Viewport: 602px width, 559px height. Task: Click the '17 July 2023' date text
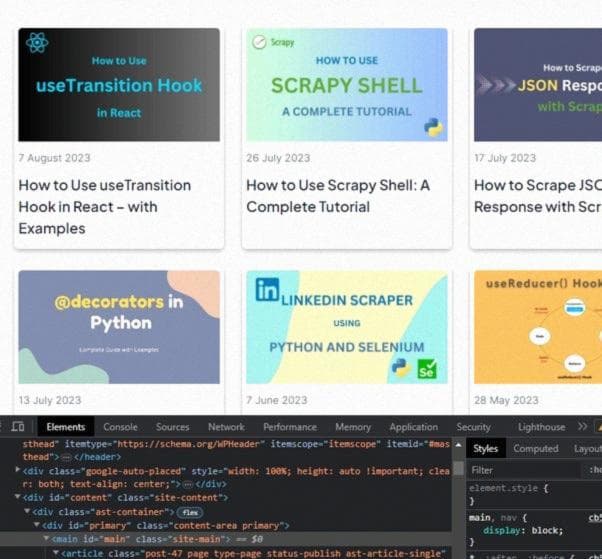click(505, 158)
